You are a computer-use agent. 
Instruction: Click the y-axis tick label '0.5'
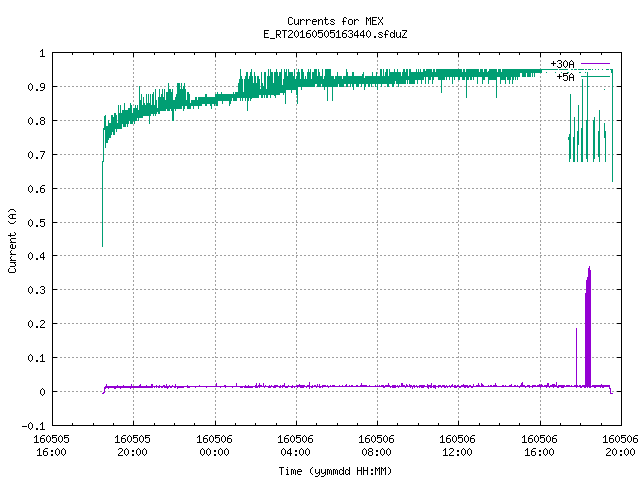coord(36,222)
